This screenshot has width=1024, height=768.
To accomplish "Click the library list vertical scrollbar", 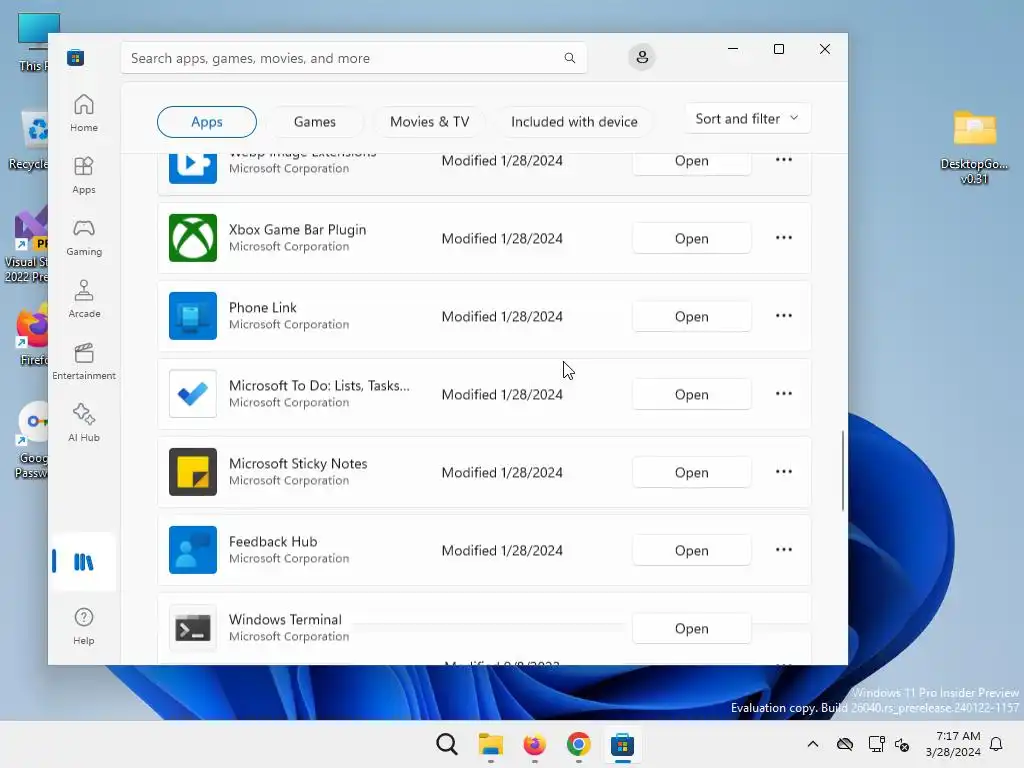I will [842, 470].
